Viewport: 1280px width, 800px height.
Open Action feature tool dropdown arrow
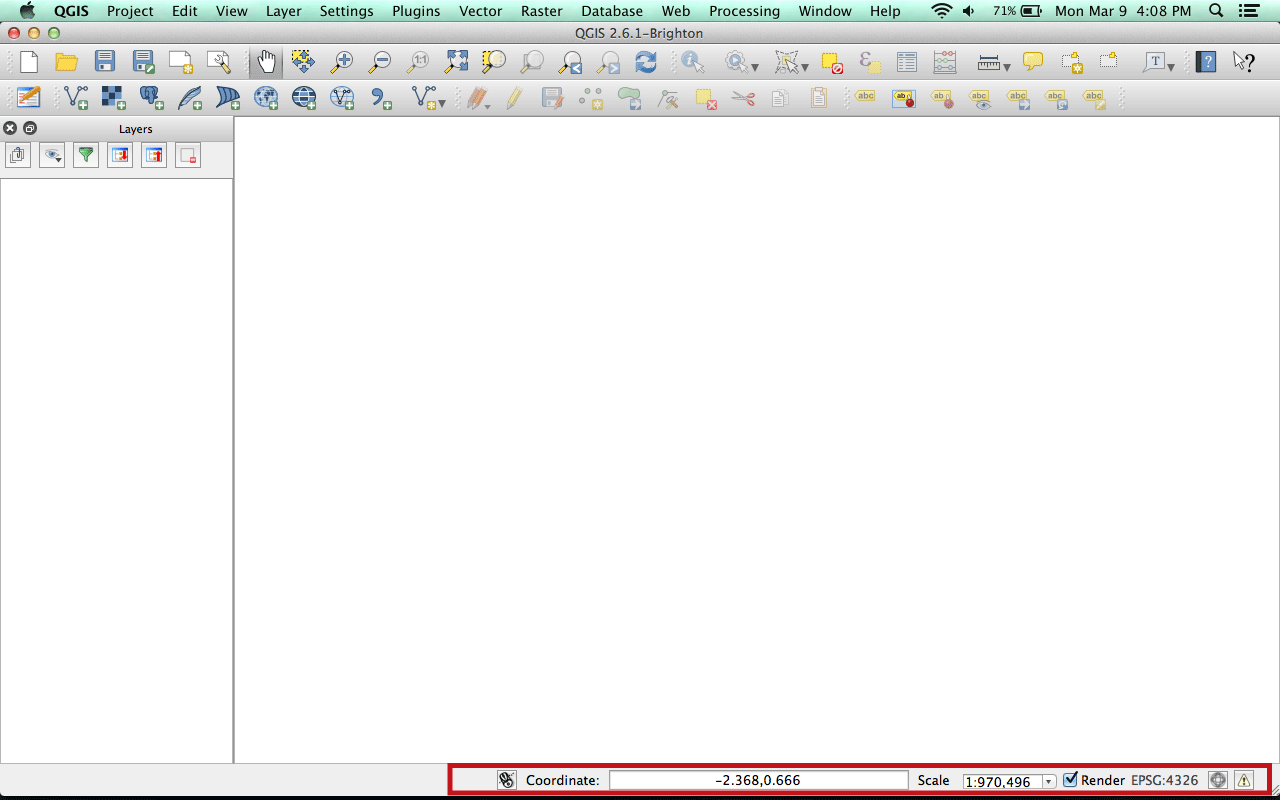coord(755,67)
